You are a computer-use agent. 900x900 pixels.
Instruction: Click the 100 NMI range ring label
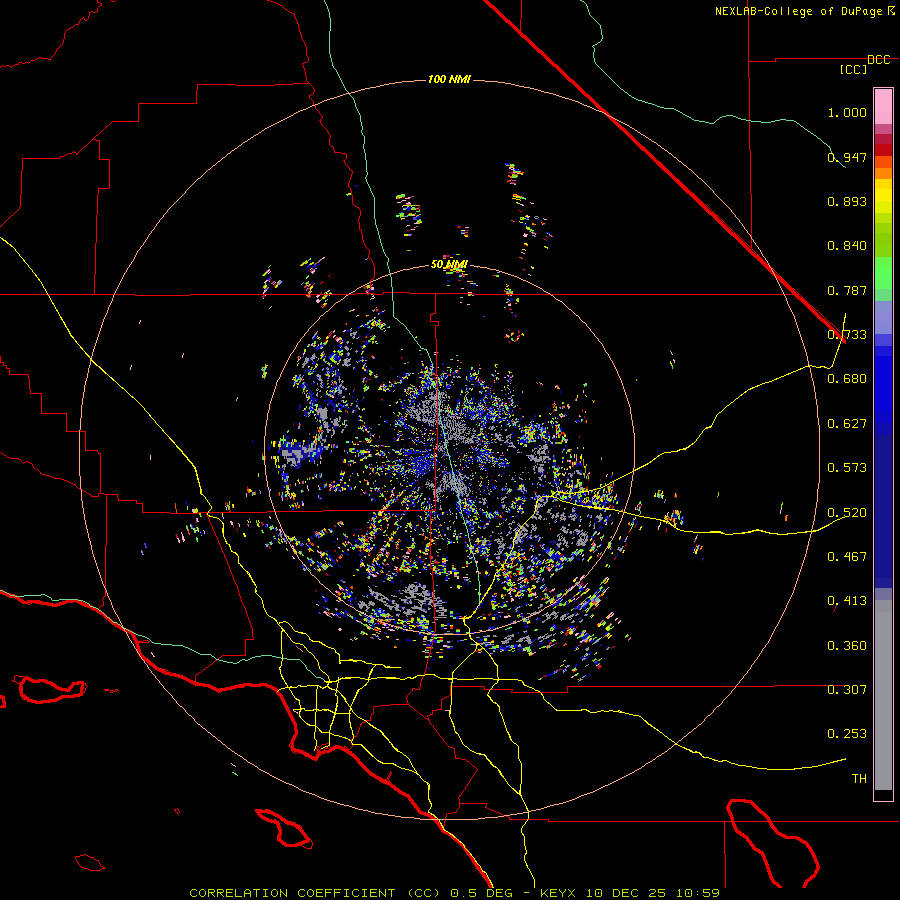pyautogui.click(x=449, y=79)
